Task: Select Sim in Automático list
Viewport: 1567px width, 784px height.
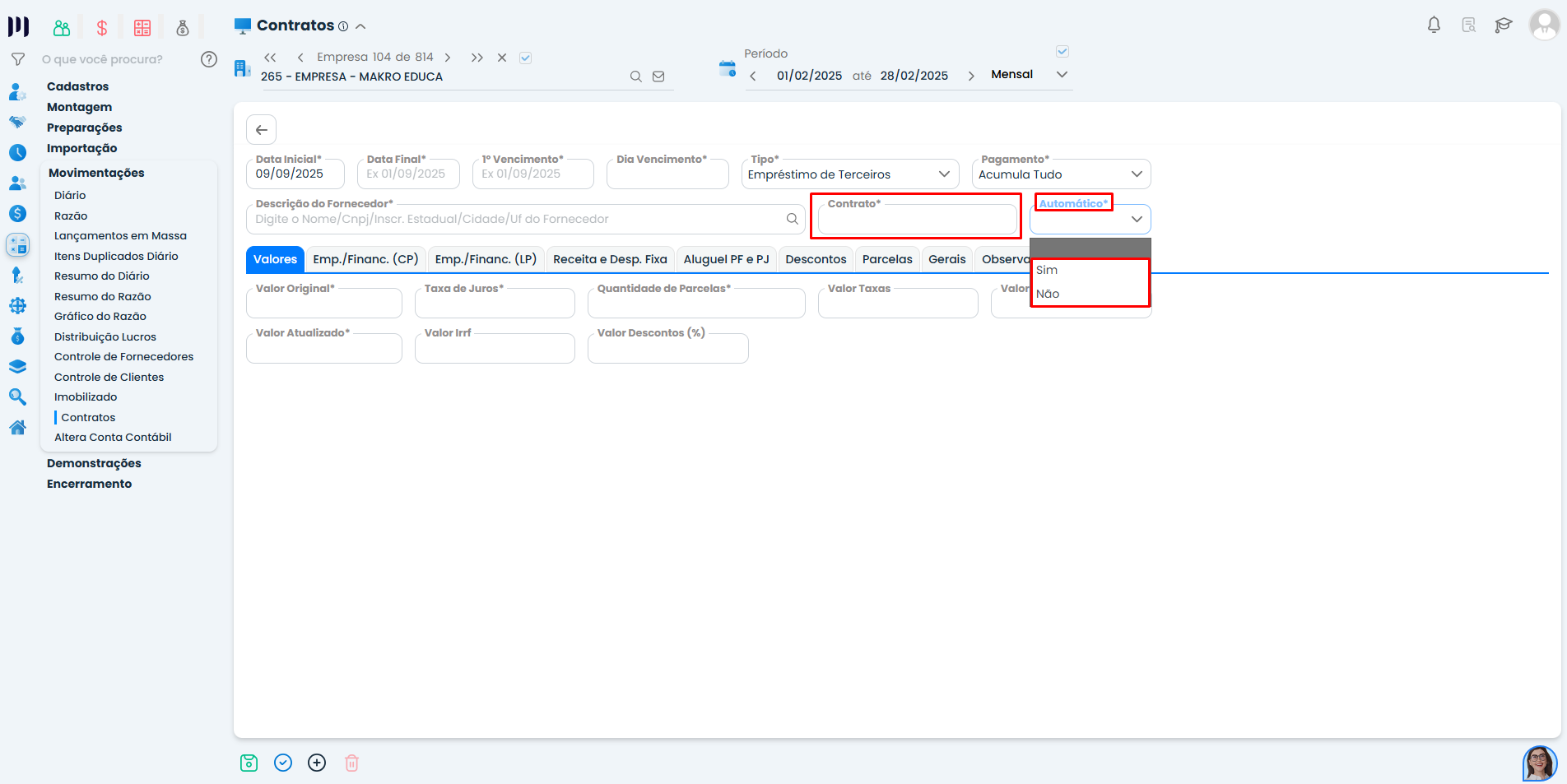Action: [1047, 270]
